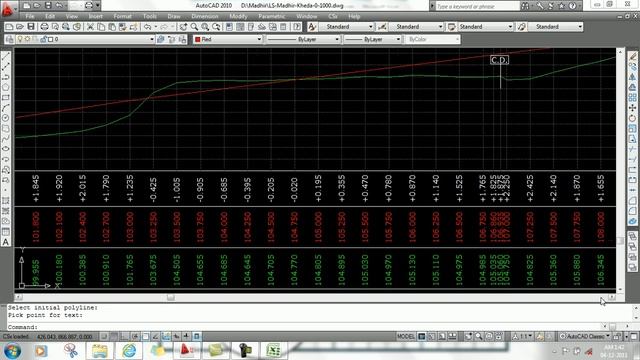This screenshot has height=360, width=640.
Task: Open the Draw menu
Action: [x=174, y=16]
